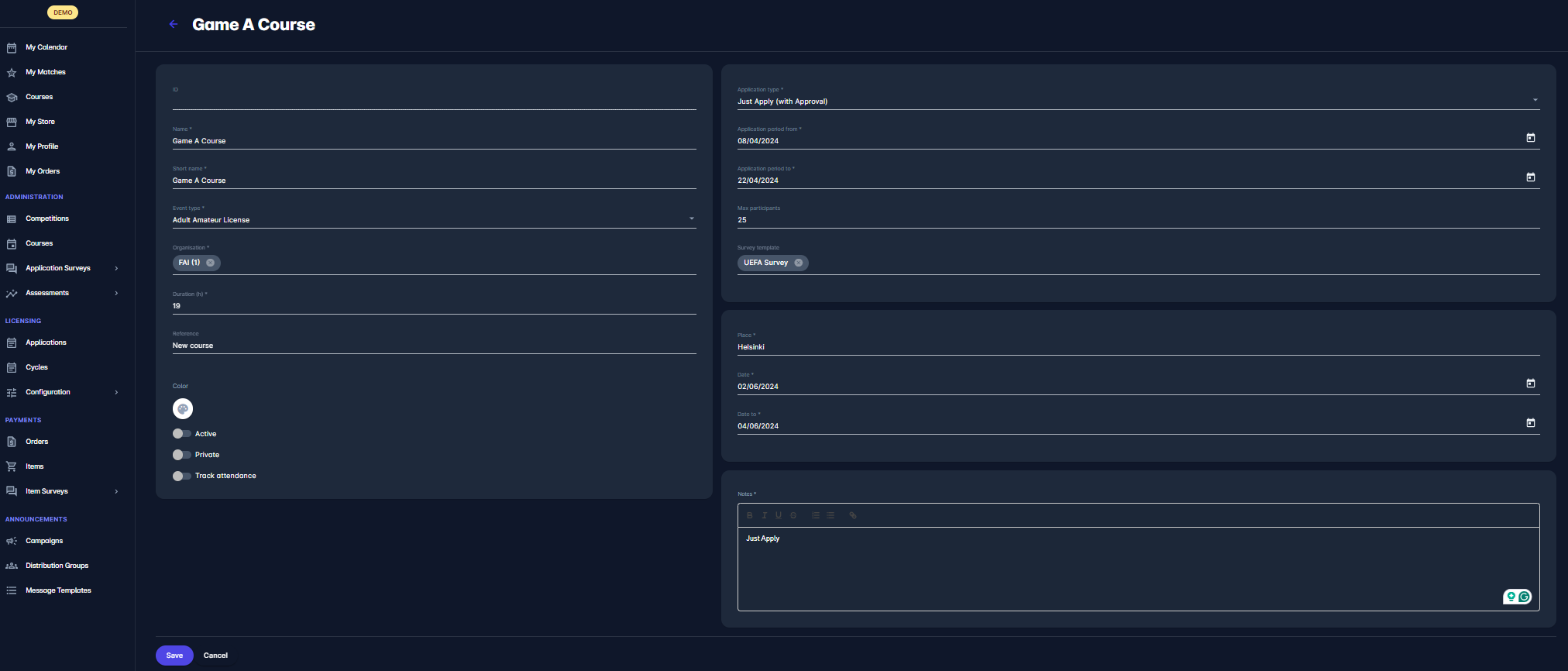Remove the UEFA Survey template chip
The height and width of the screenshot is (671, 1568).
tap(799, 263)
